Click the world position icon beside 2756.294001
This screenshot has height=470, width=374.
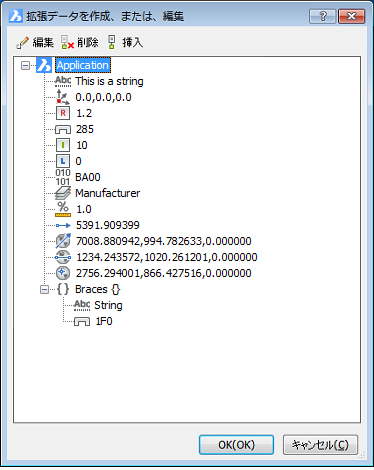tap(63, 273)
